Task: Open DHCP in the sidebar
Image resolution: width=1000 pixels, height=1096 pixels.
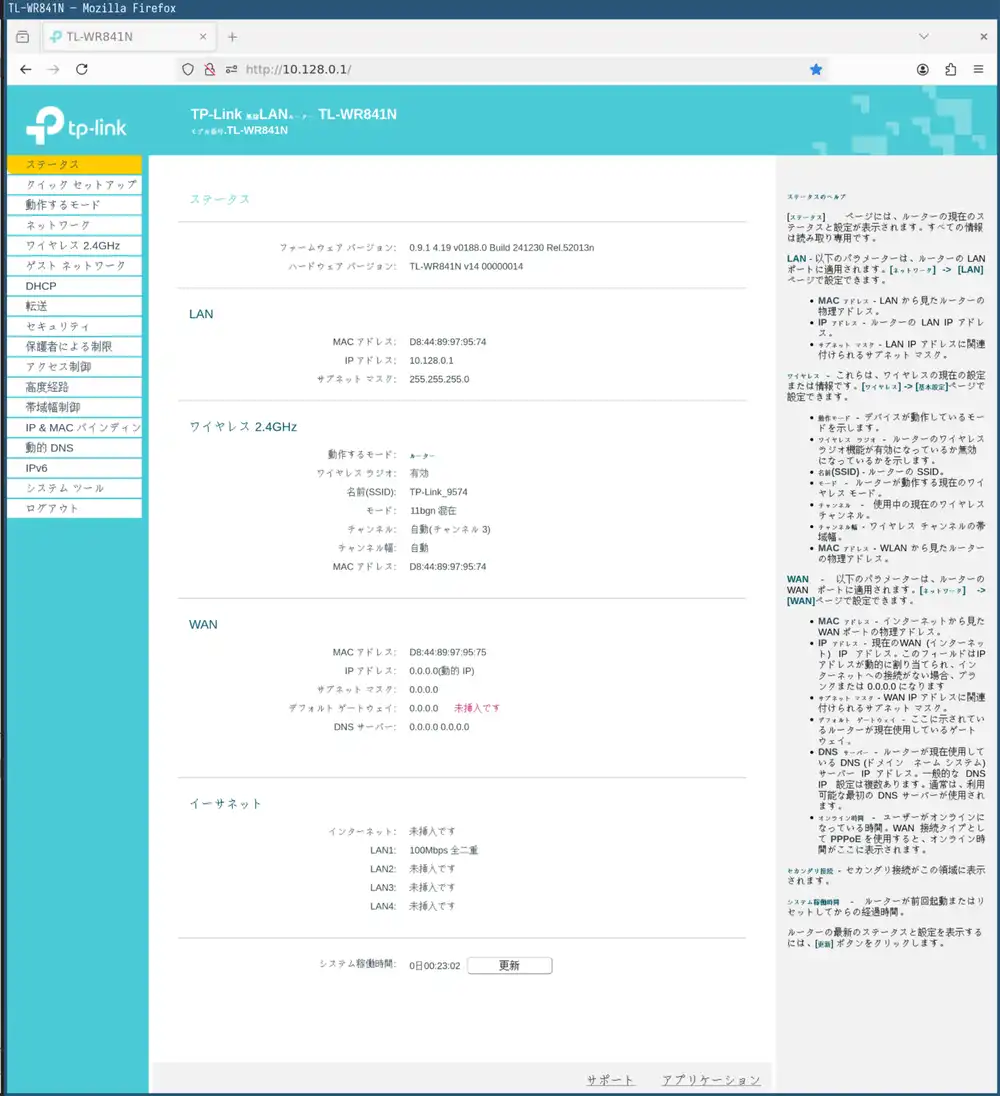Action: [x=74, y=286]
